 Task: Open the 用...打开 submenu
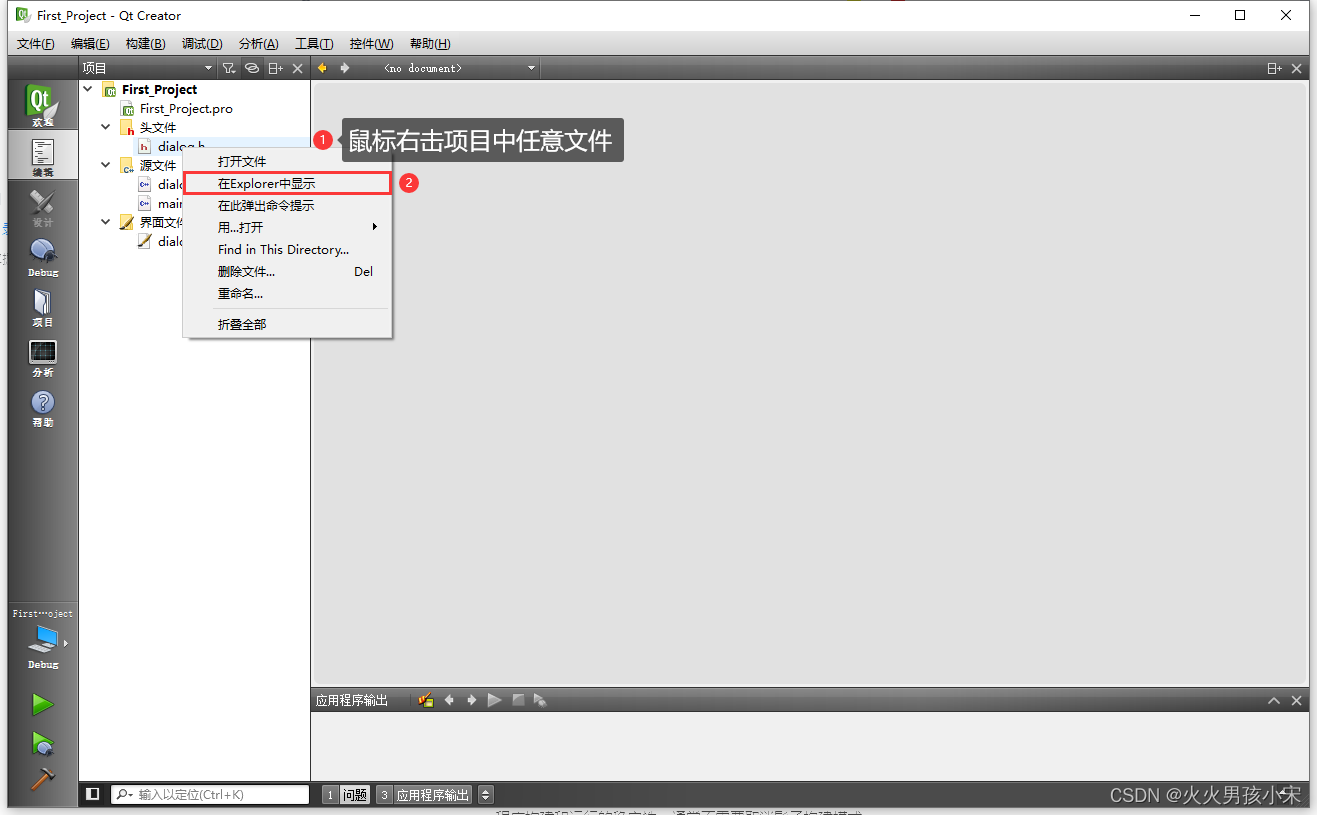click(x=287, y=227)
